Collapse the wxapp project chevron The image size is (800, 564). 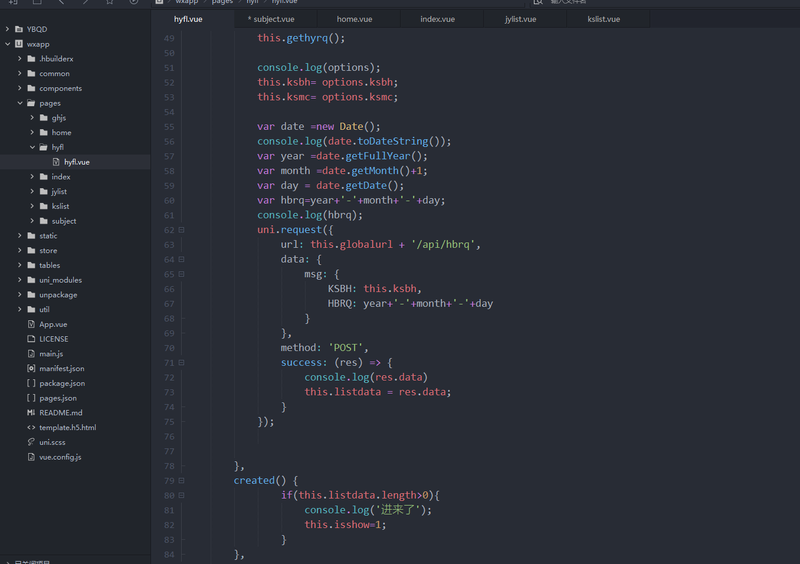[x=7, y=44]
